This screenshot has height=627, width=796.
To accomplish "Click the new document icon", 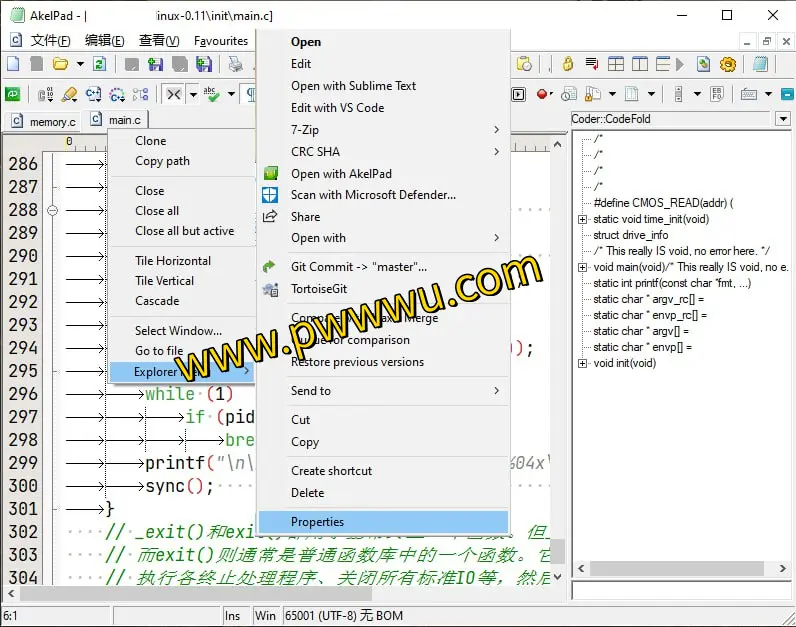I will coord(13,64).
